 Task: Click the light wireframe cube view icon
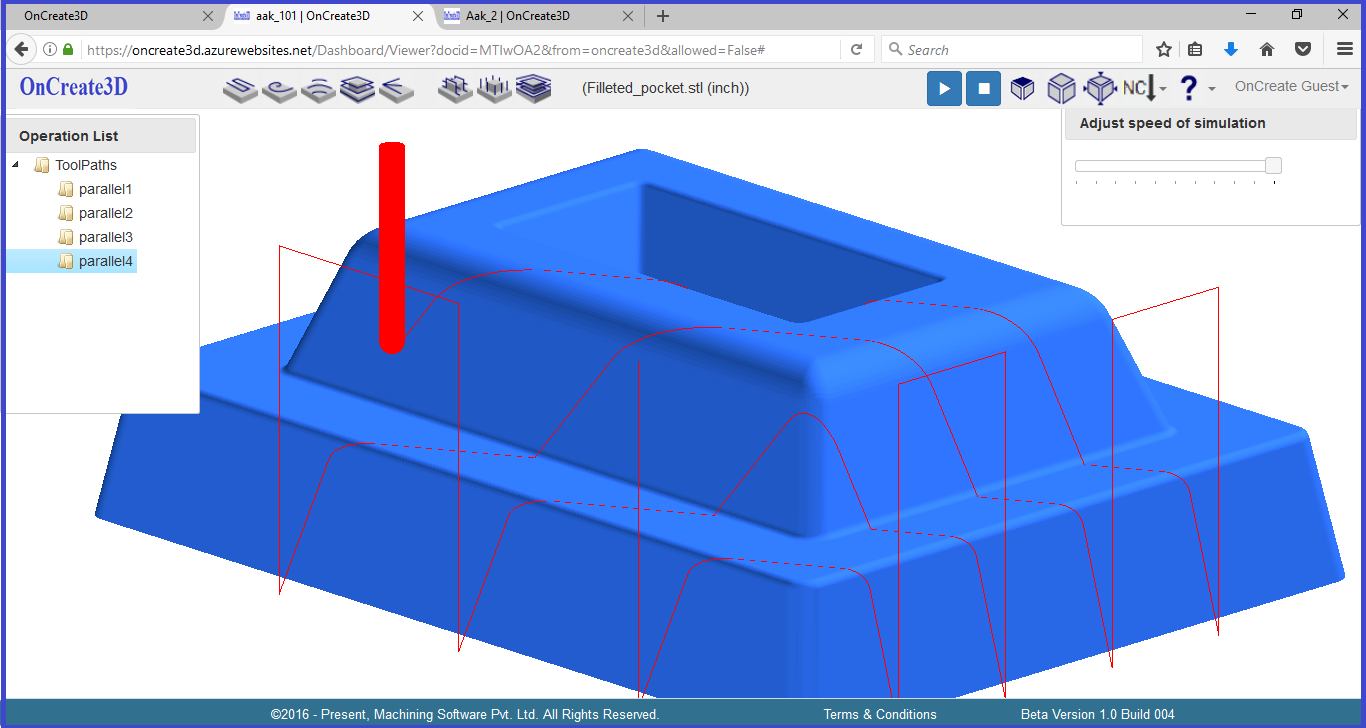click(x=1061, y=89)
